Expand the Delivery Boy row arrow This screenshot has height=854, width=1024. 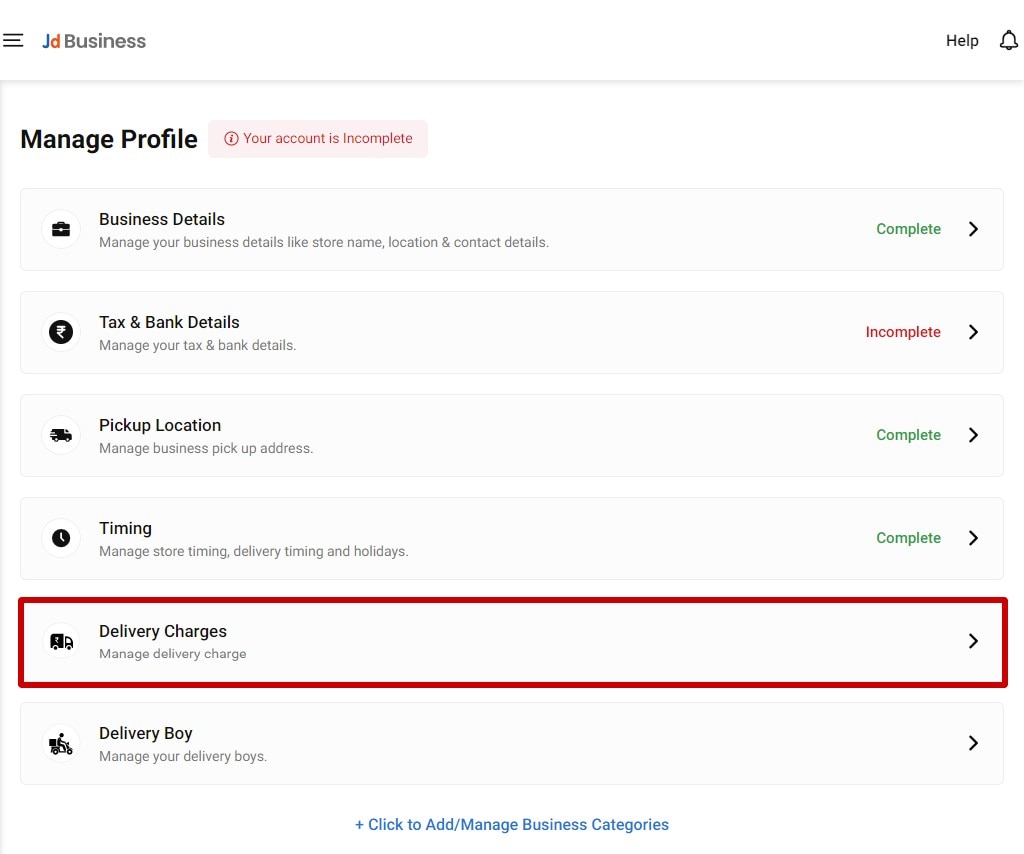point(973,743)
